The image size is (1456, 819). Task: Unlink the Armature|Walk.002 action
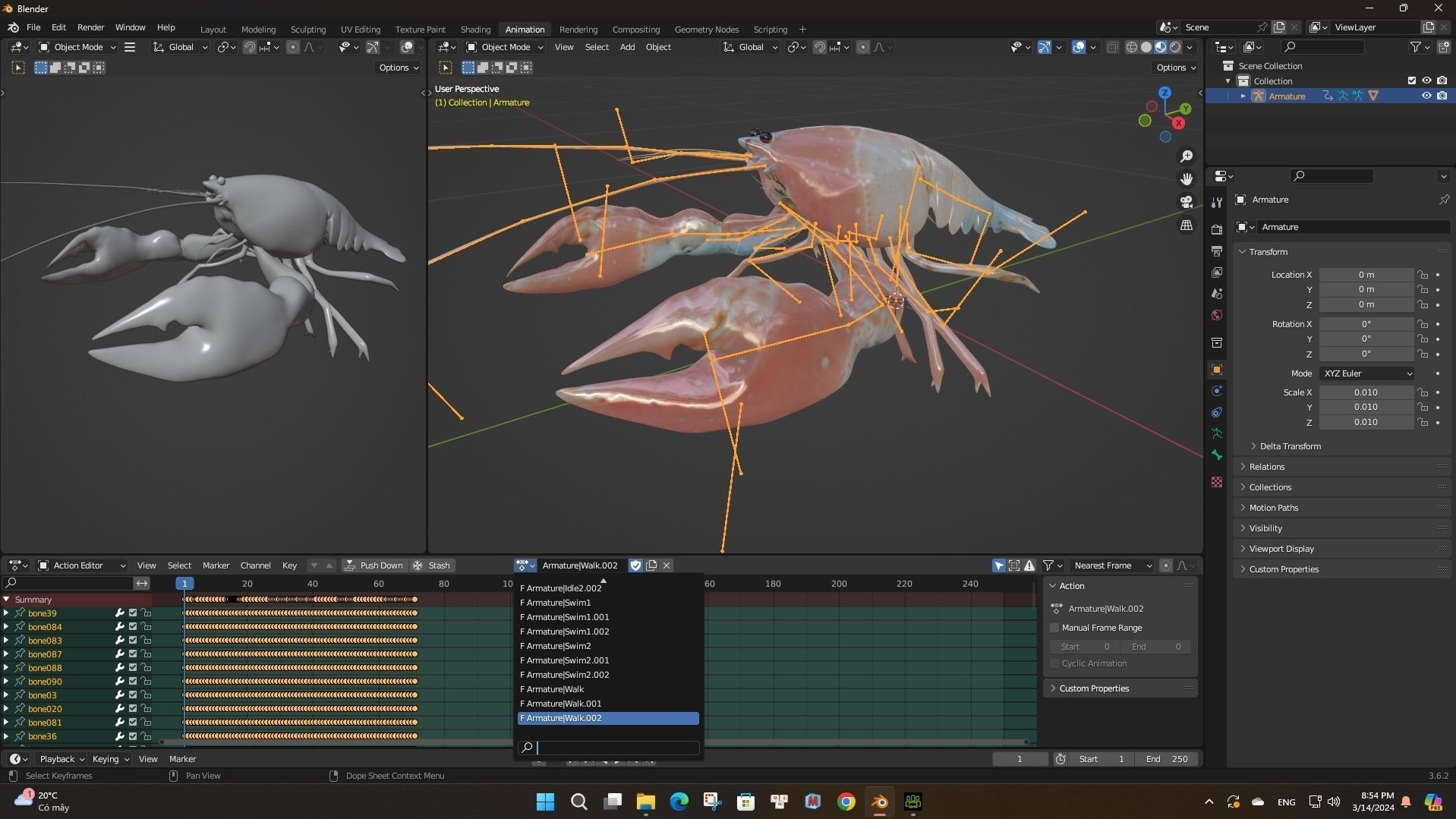(667, 565)
